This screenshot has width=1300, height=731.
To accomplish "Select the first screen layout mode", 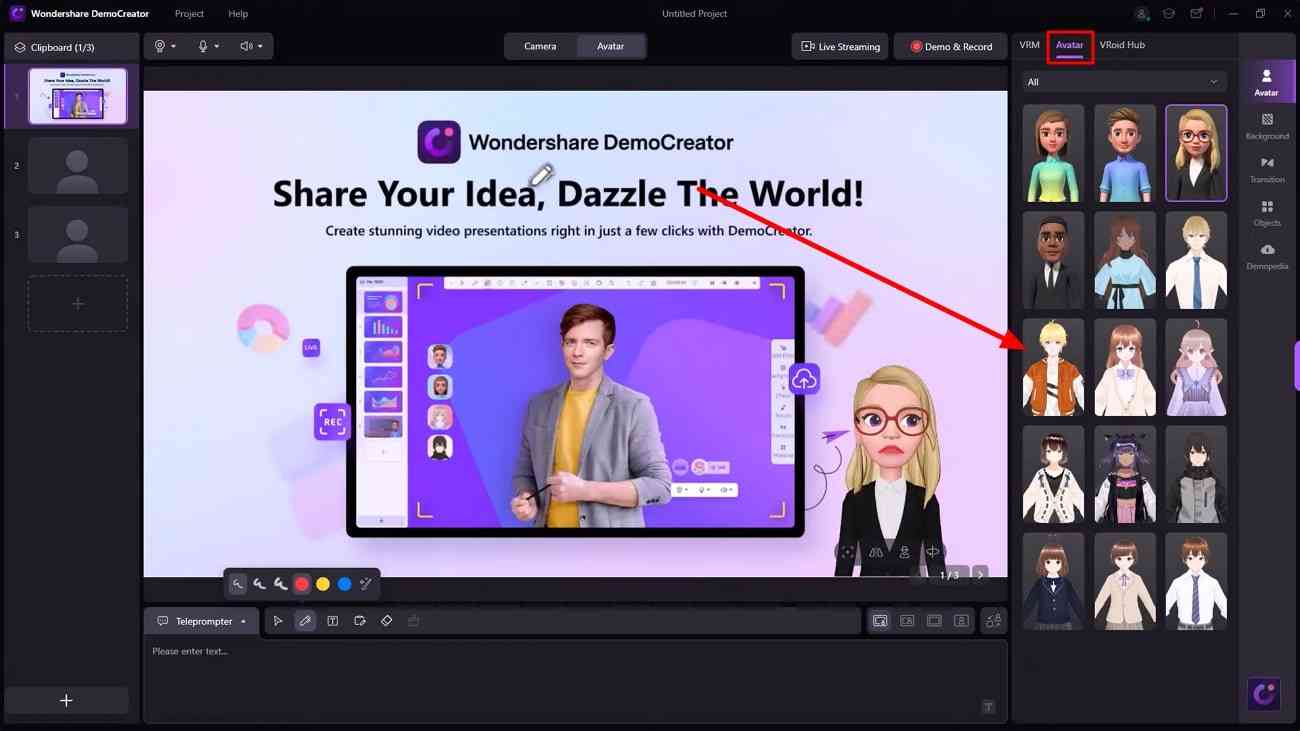I will coord(880,621).
